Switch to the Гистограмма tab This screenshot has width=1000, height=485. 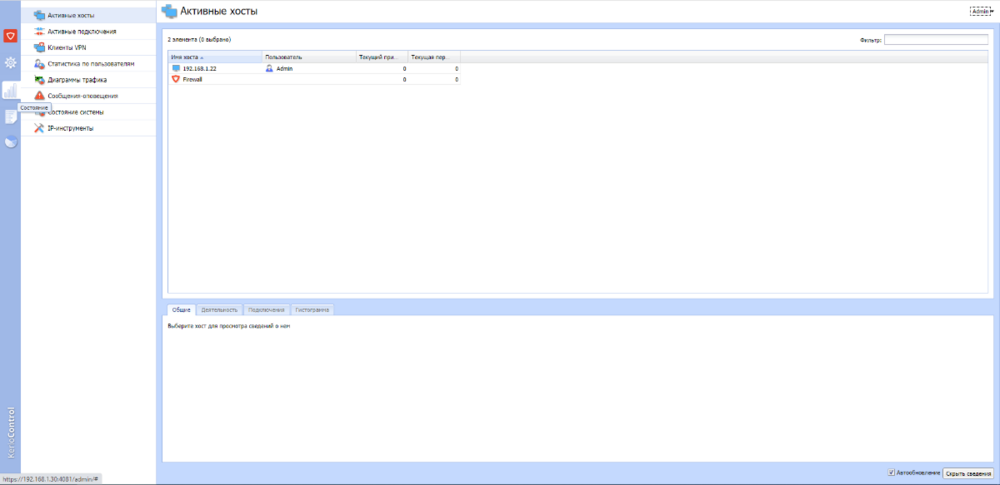pyautogui.click(x=312, y=309)
